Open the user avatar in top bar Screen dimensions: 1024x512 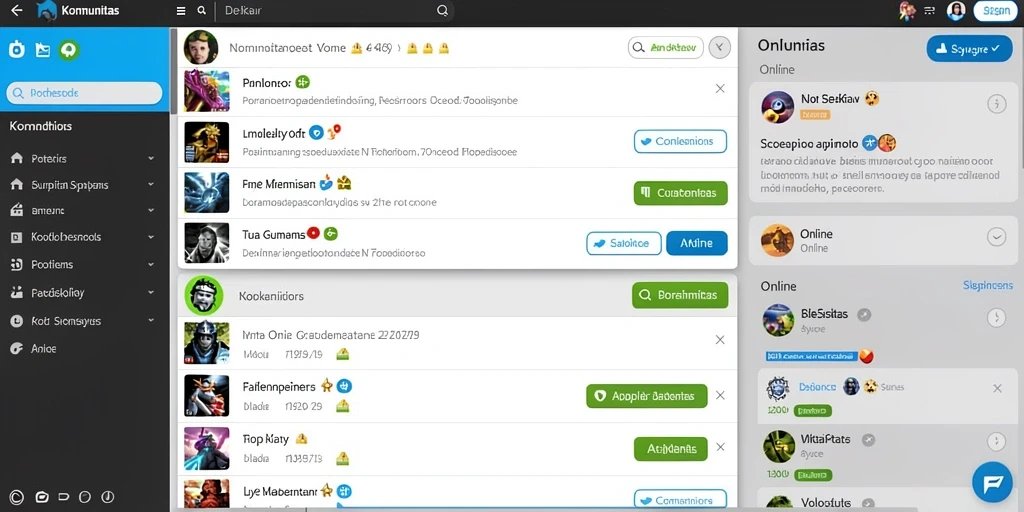pyautogui.click(x=956, y=10)
